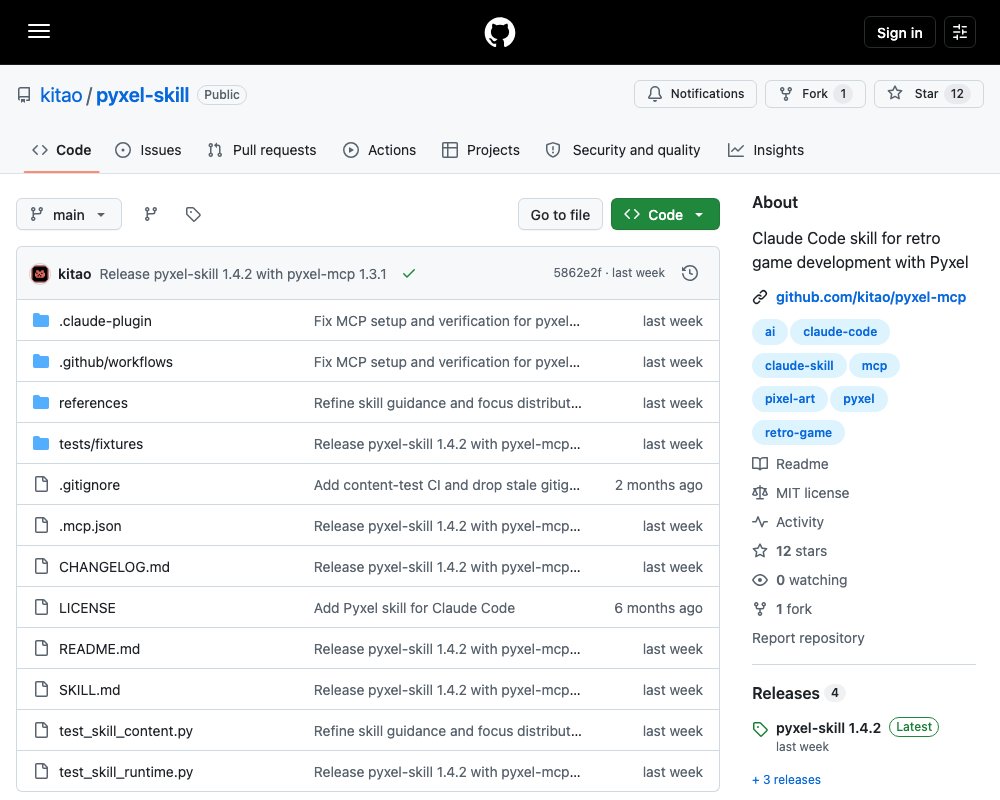The image size is (1000, 800).
Task: Click the file icon next to LICENSE
Action: [41, 607]
